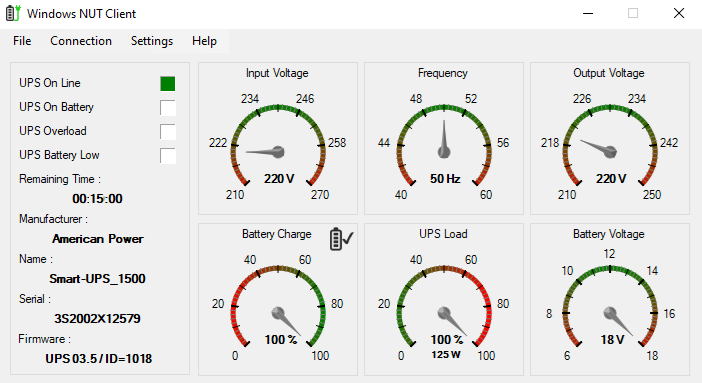Viewport: 702px width, 383px height.
Task: Click the 270 mark on Input Voltage gauge
Action: point(320,195)
